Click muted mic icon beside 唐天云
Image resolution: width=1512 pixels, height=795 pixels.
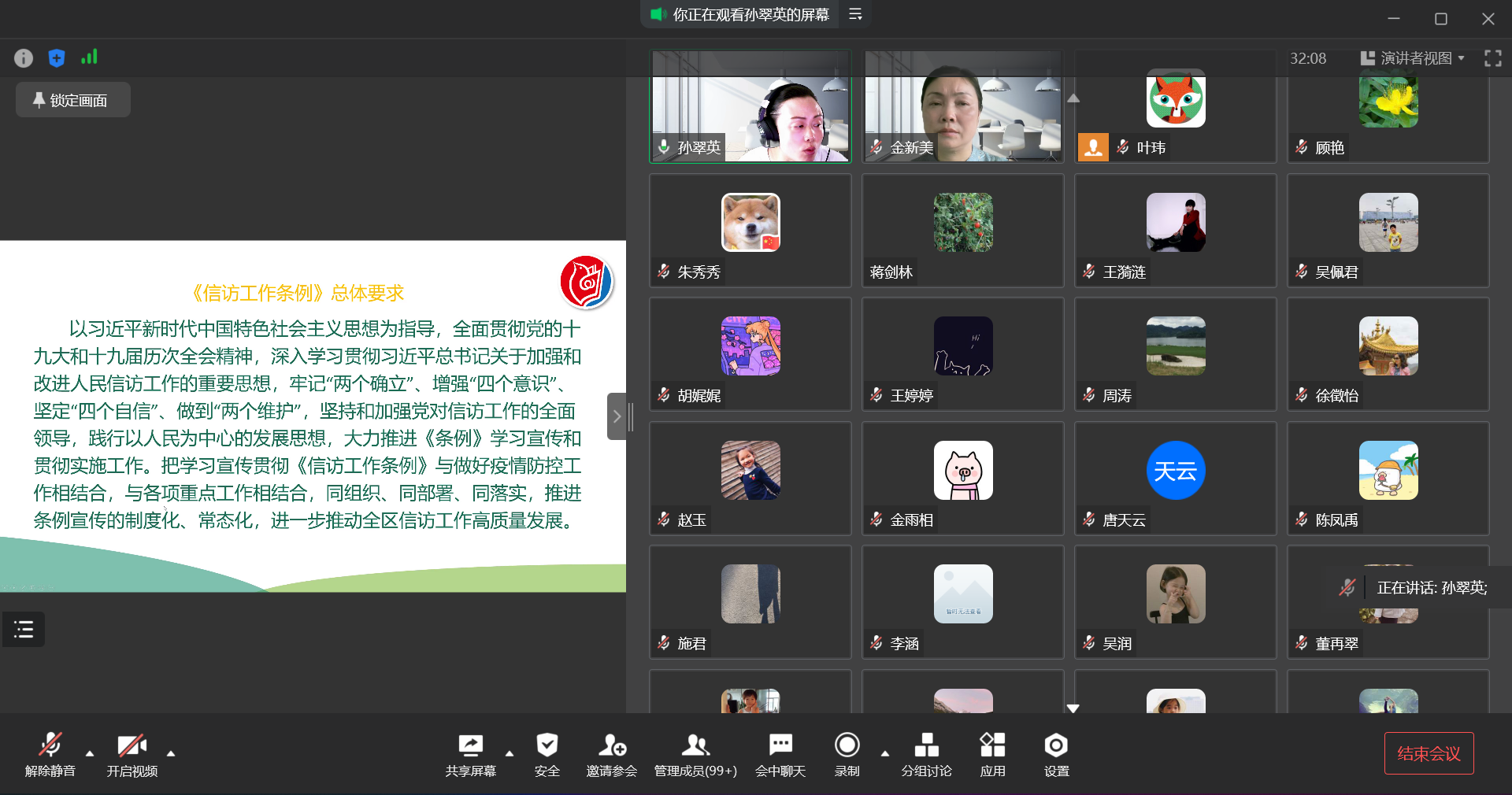pyautogui.click(x=1089, y=520)
